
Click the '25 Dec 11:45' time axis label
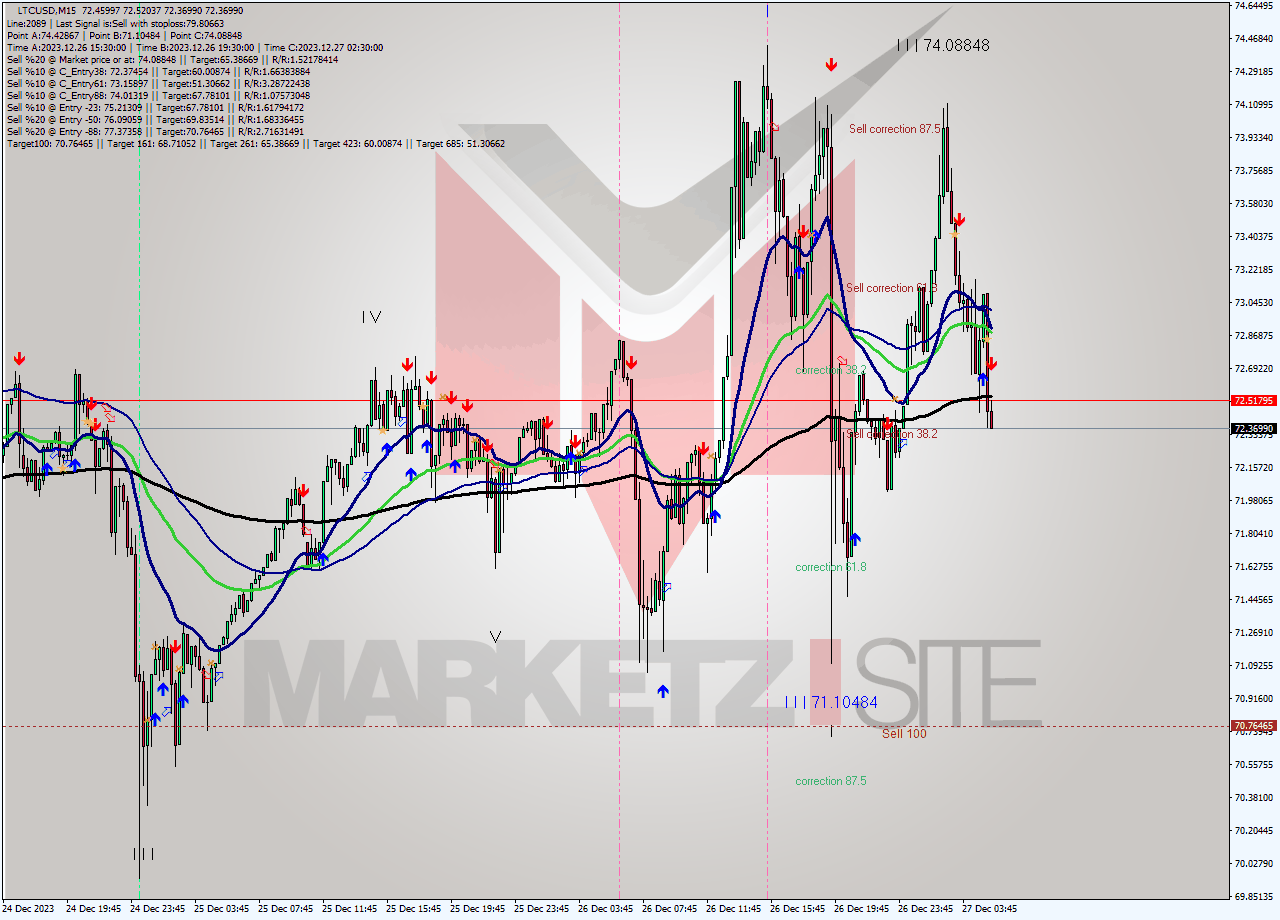click(349, 909)
